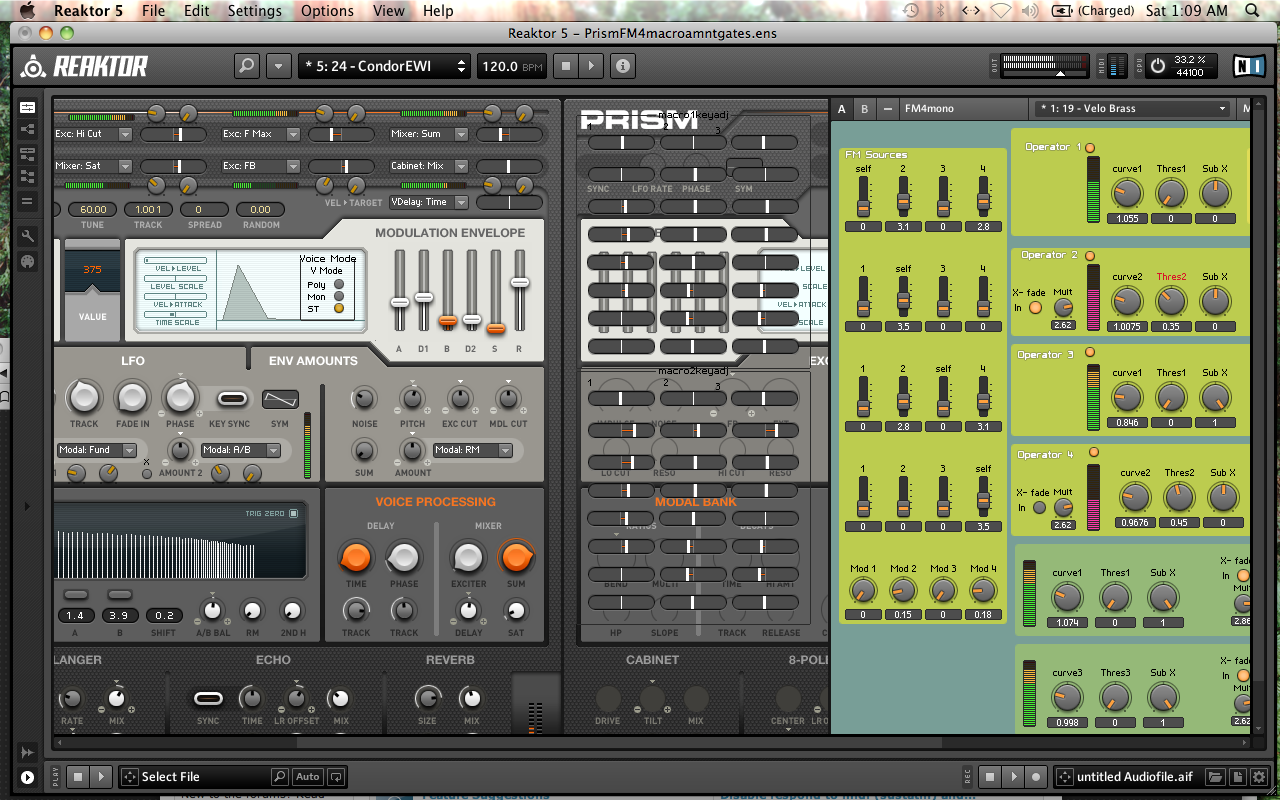
Task: Stop the Reaktor clock
Action: point(566,66)
